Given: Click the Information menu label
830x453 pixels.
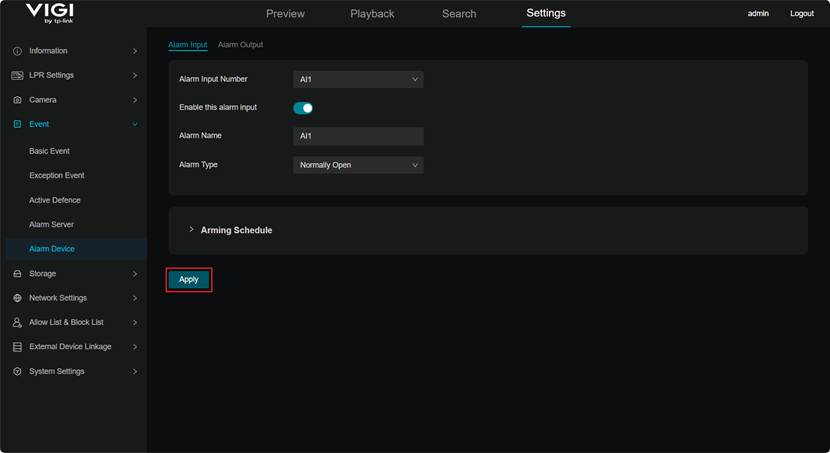Looking at the screenshot, I should click(48, 51).
